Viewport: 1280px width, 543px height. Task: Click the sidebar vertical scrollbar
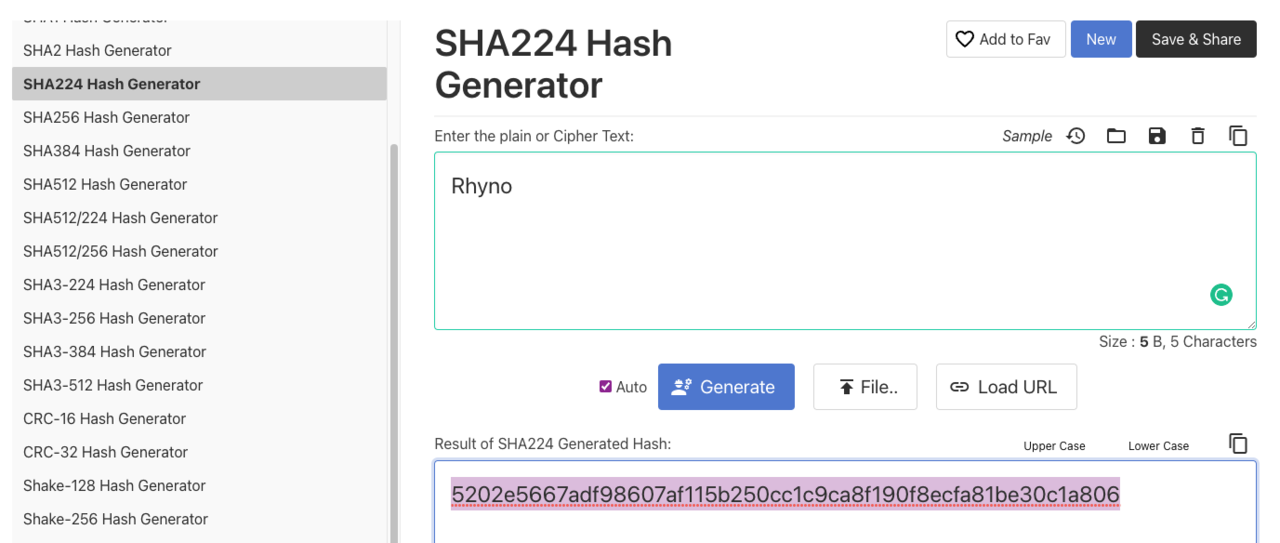393,340
